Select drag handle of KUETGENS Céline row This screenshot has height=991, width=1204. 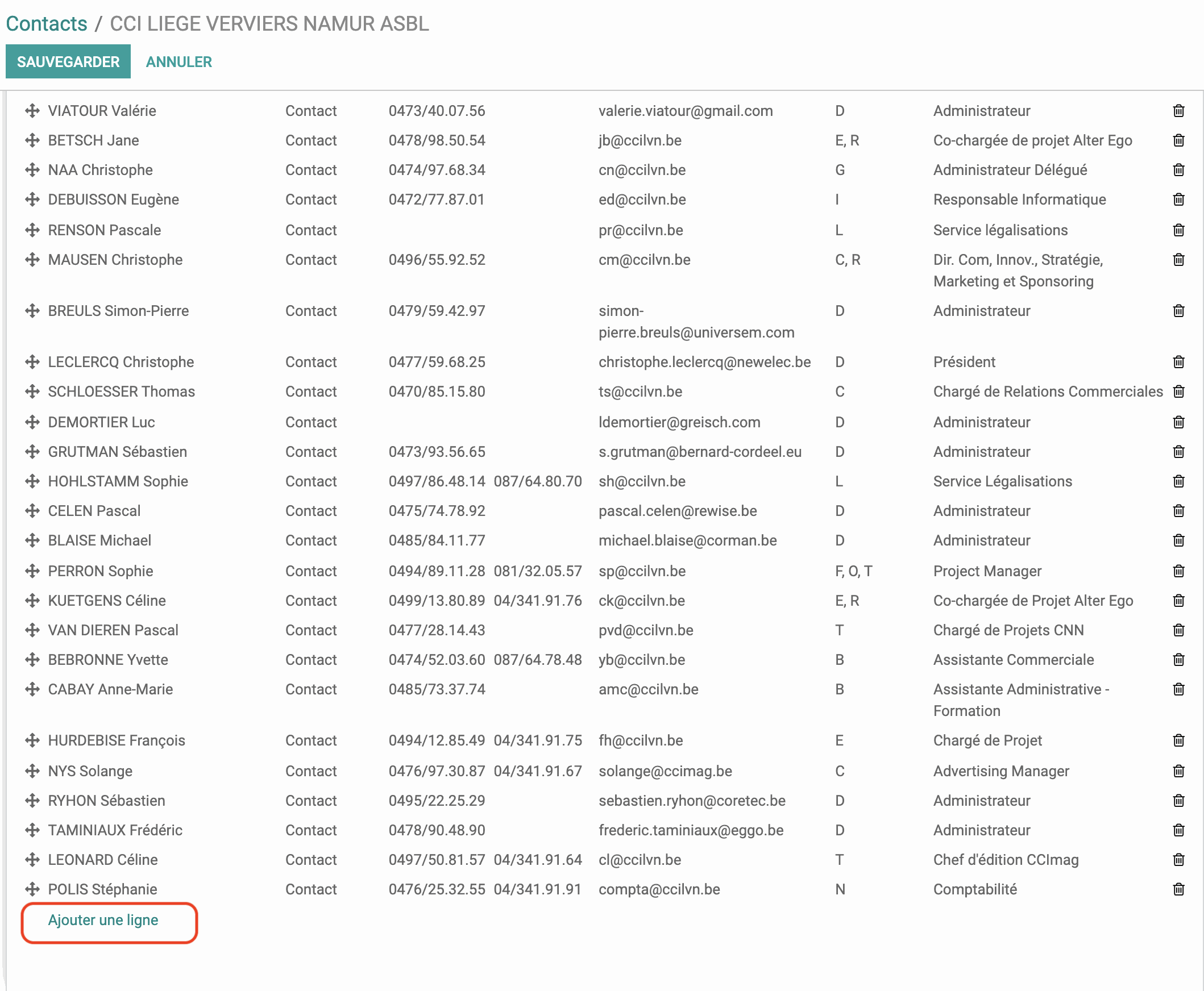pos(32,601)
